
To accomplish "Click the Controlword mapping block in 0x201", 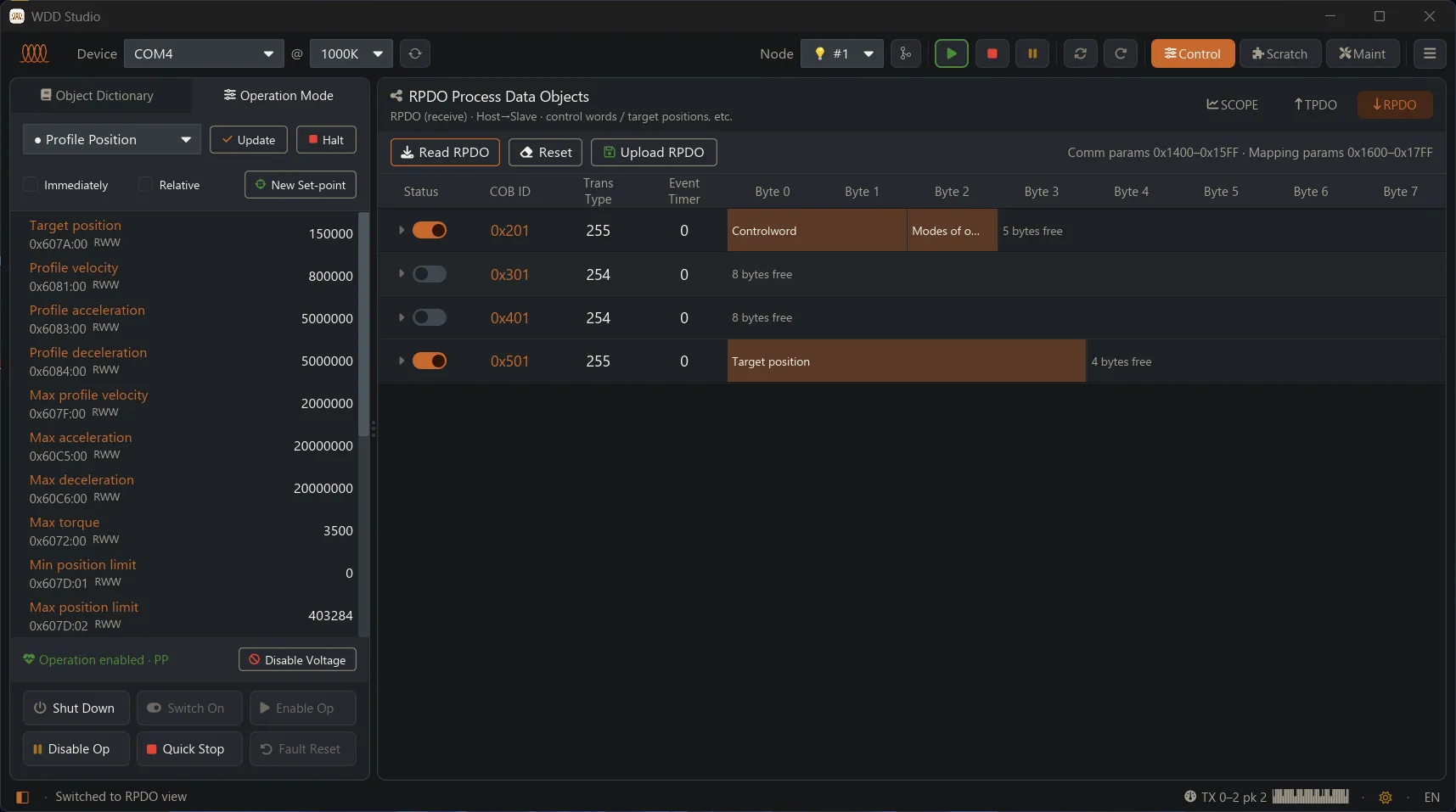I will (817, 231).
